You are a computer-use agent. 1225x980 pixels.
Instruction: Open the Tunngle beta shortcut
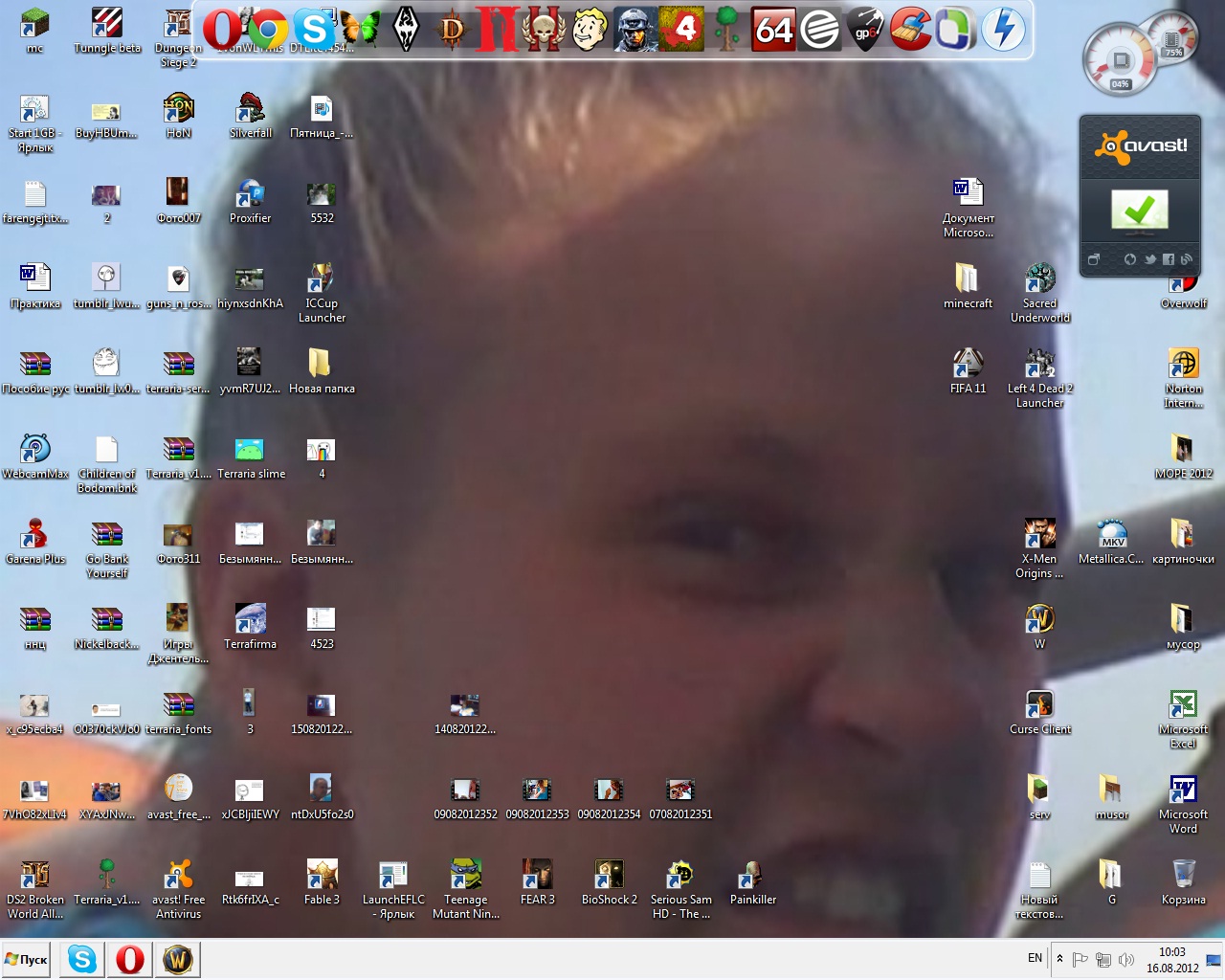107,32
